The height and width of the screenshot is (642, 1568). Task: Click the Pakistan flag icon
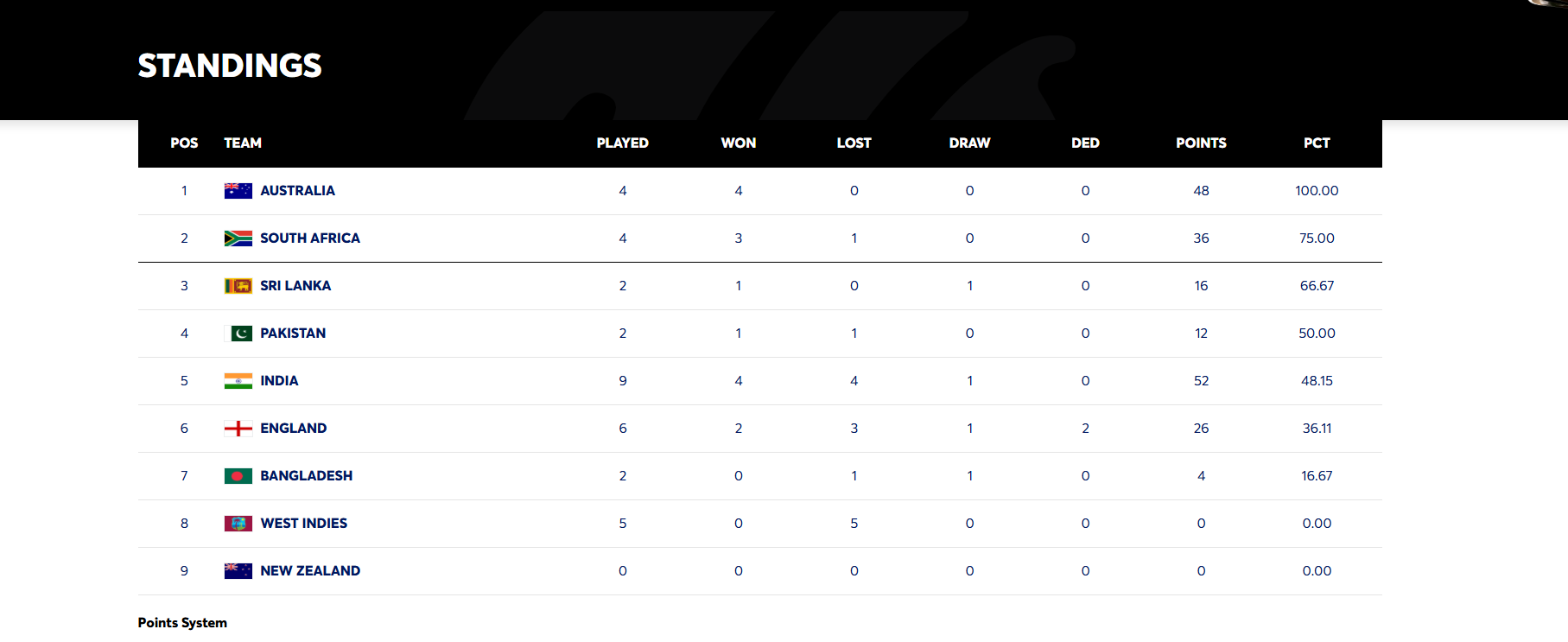(238, 334)
